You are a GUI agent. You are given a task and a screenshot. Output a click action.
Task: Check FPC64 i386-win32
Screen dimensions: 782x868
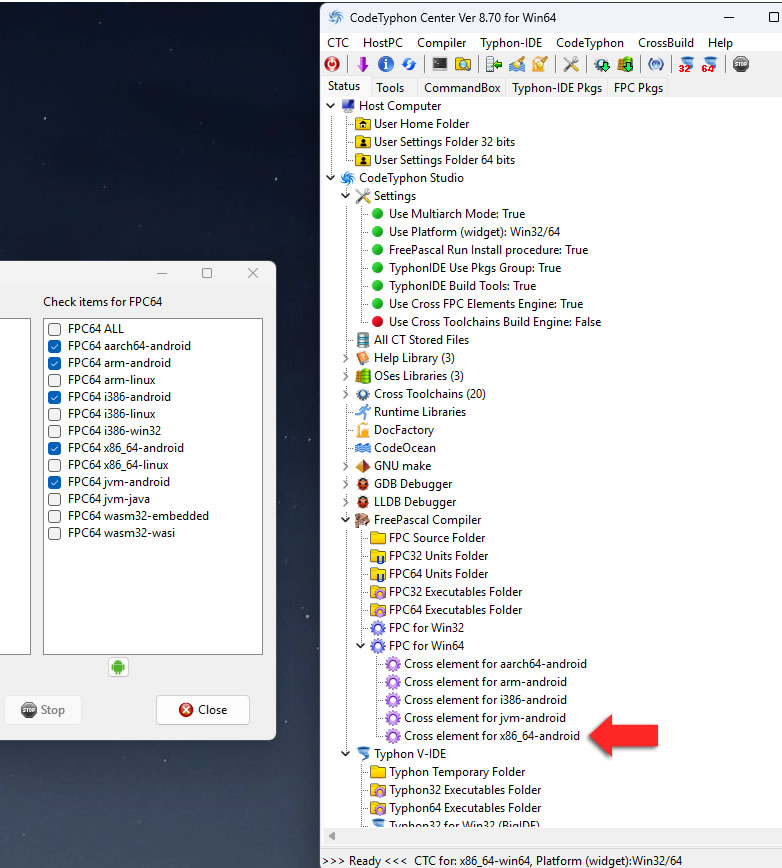[54, 431]
